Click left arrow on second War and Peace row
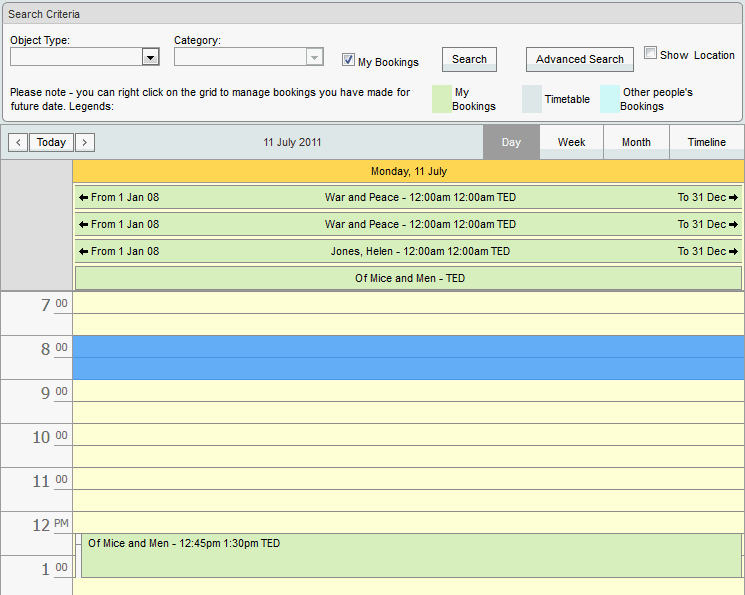The width and height of the screenshot is (745, 595). coord(84,224)
